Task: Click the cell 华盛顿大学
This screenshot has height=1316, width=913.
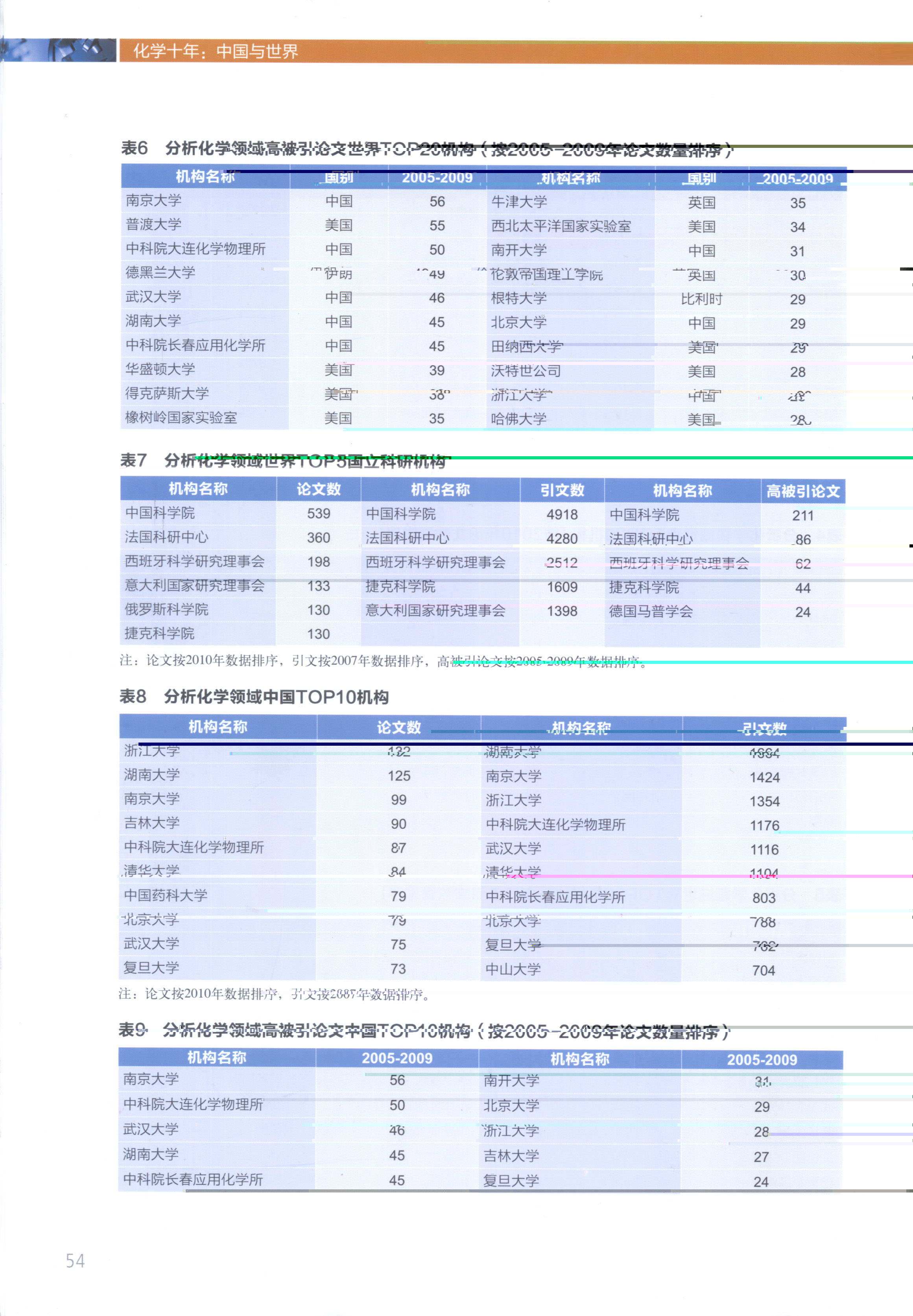Action: click(x=160, y=369)
